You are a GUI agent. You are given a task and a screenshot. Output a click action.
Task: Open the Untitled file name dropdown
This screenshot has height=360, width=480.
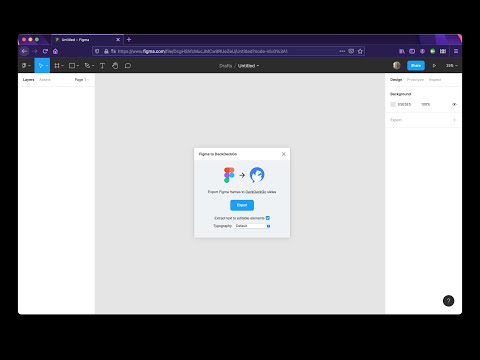248,66
